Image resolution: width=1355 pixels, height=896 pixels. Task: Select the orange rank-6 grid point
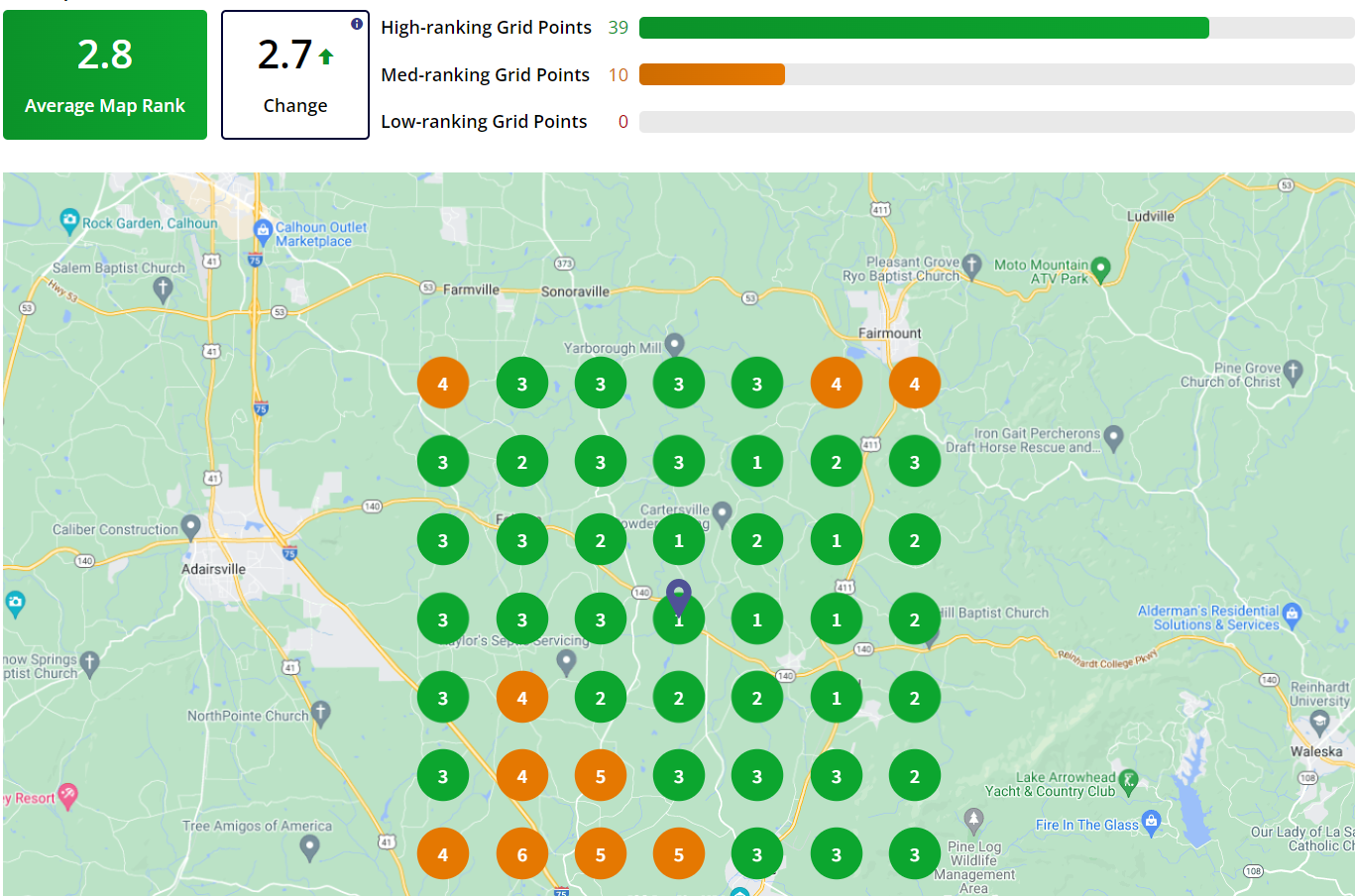coord(522,853)
